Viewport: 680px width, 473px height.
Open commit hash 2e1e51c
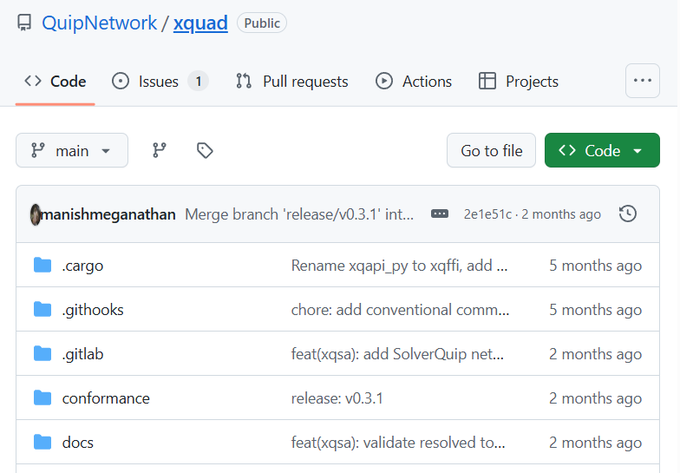(x=487, y=214)
